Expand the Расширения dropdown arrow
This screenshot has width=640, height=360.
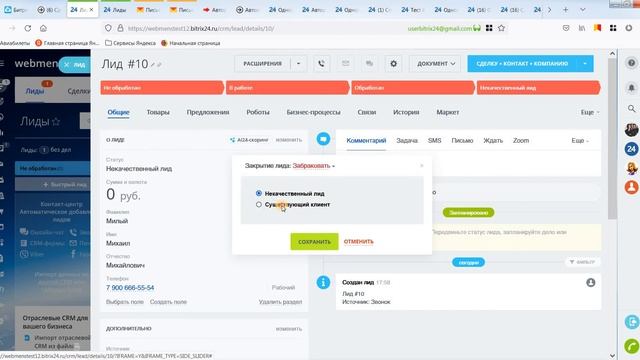coord(298,64)
